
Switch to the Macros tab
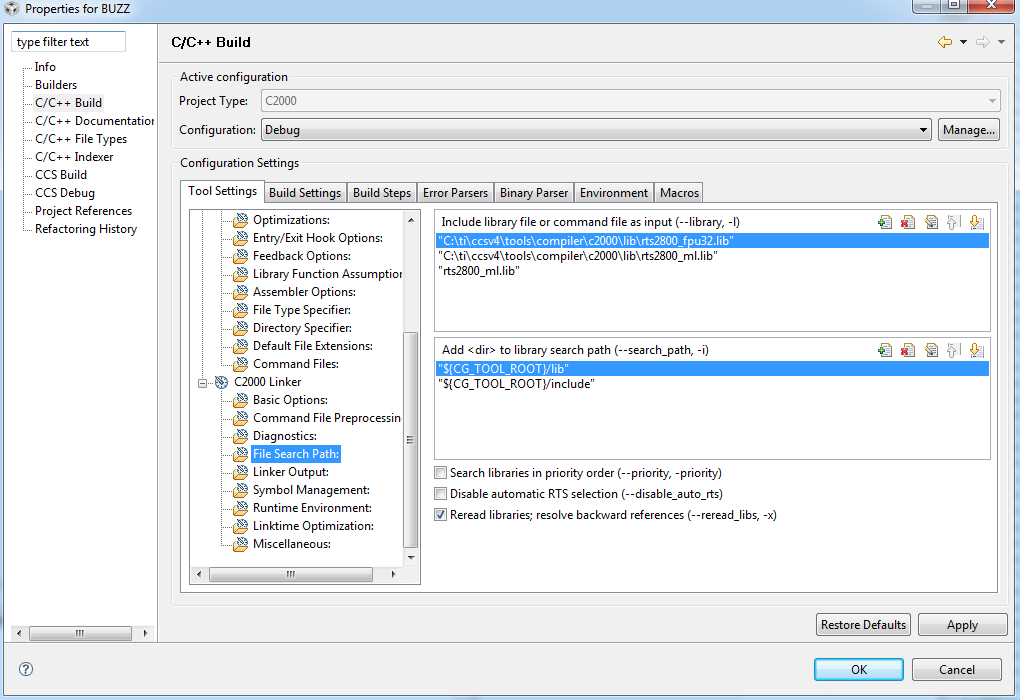tap(679, 193)
